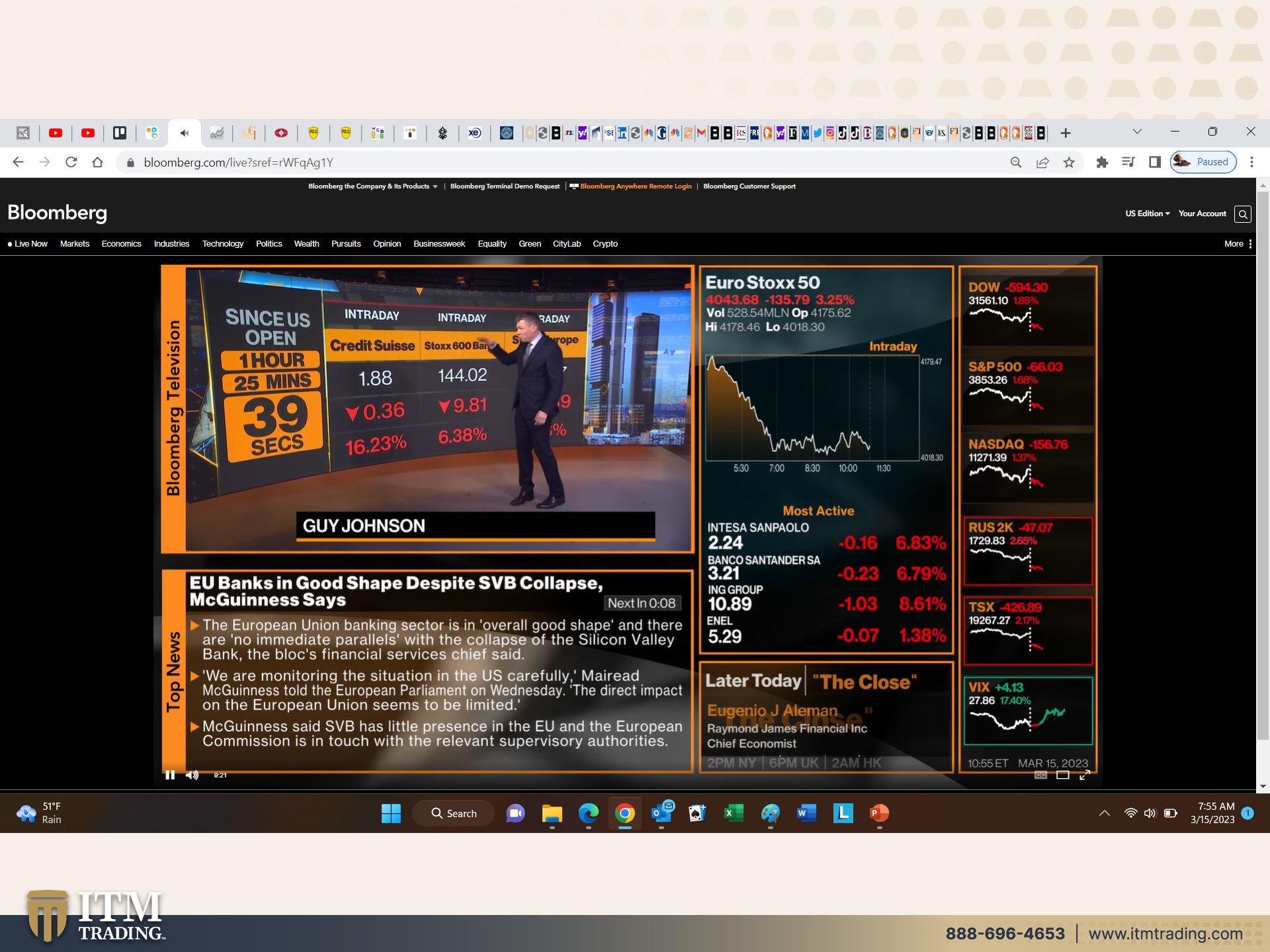The height and width of the screenshot is (952, 1270).
Task: Open the Economics section
Action: (x=121, y=244)
